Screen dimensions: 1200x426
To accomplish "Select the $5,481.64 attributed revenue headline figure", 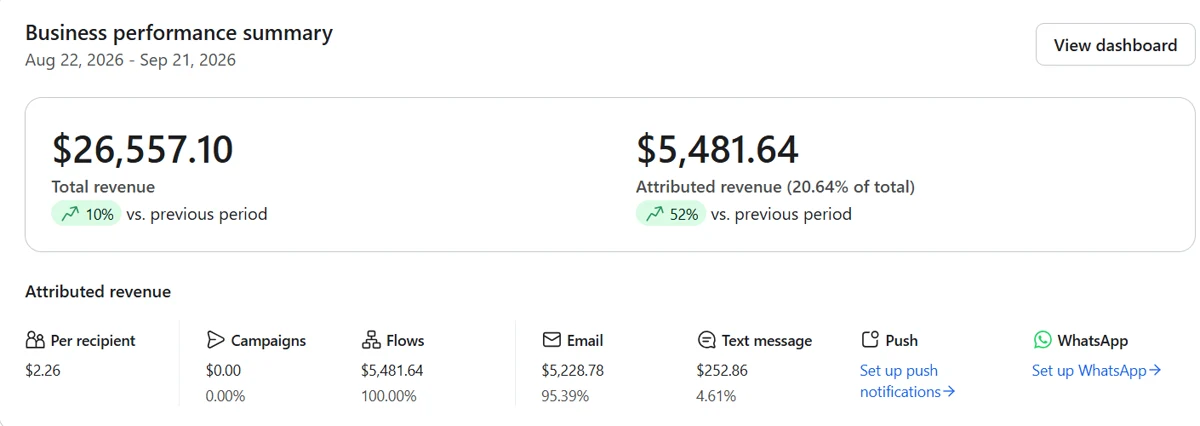I will click(x=717, y=149).
